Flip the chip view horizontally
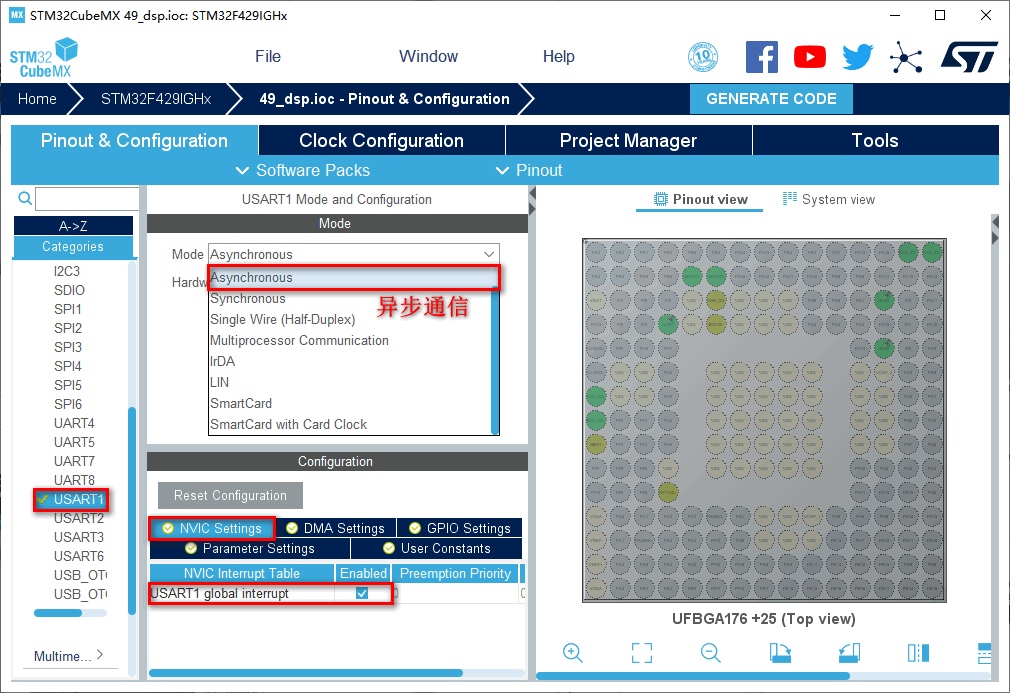Image resolution: width=1010 pixels, height=693 pixels. pos(918,653)
